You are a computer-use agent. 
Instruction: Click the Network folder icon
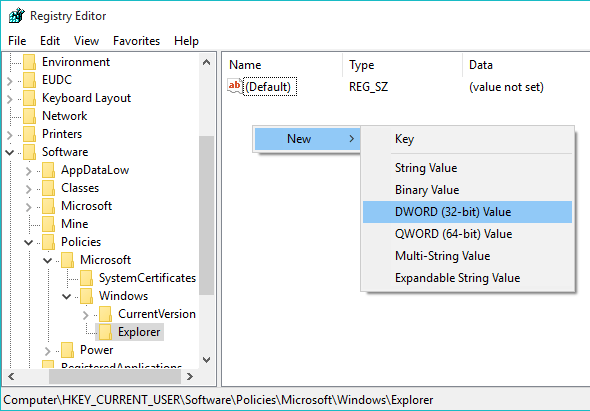(x=29, y=116)
